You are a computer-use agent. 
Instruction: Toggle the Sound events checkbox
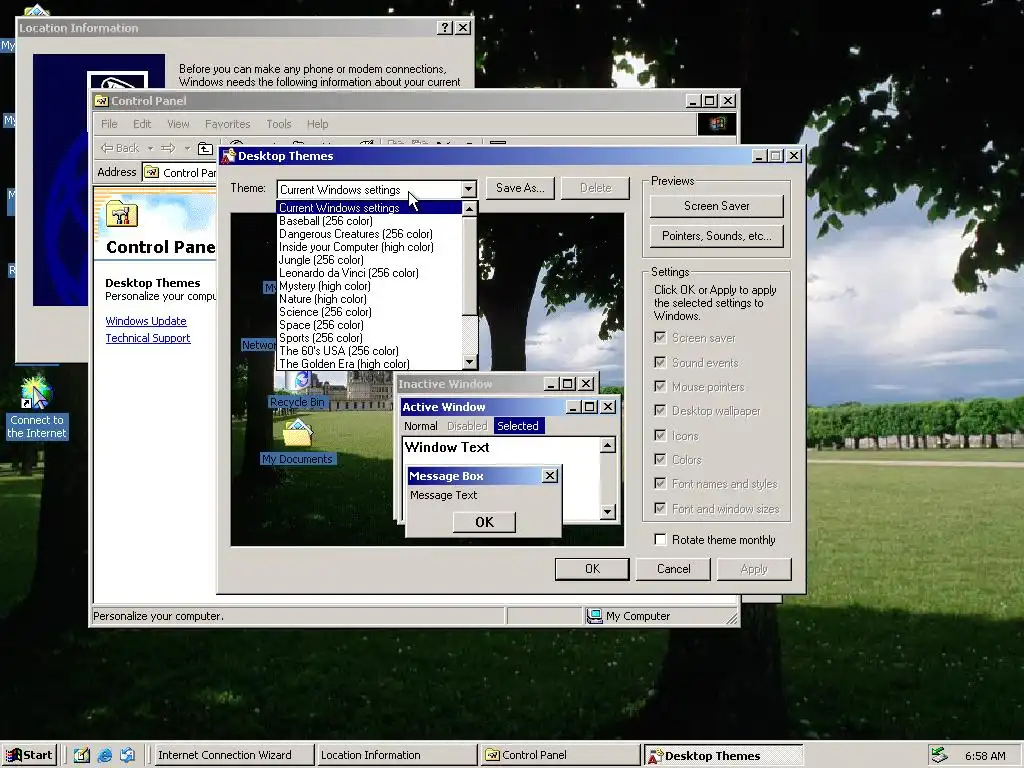[660, 362]
